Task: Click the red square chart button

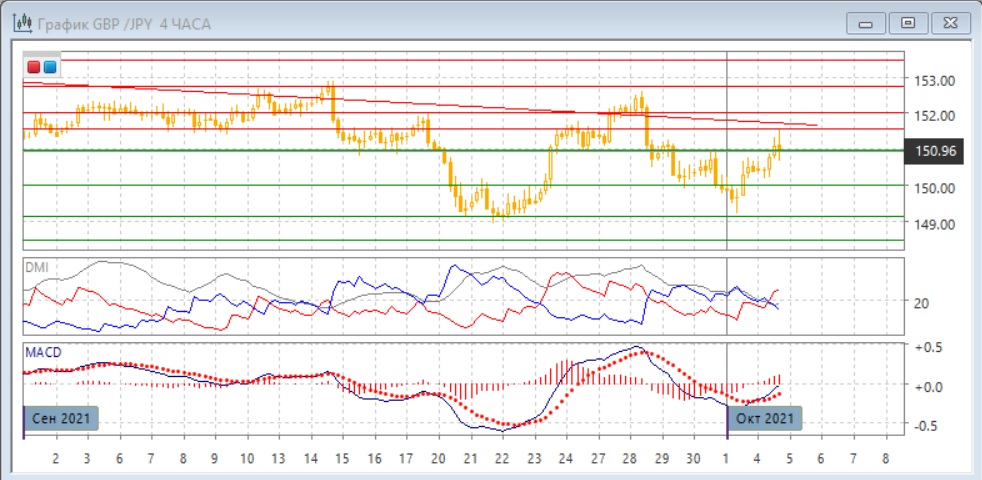Action: tap(34, 67)
